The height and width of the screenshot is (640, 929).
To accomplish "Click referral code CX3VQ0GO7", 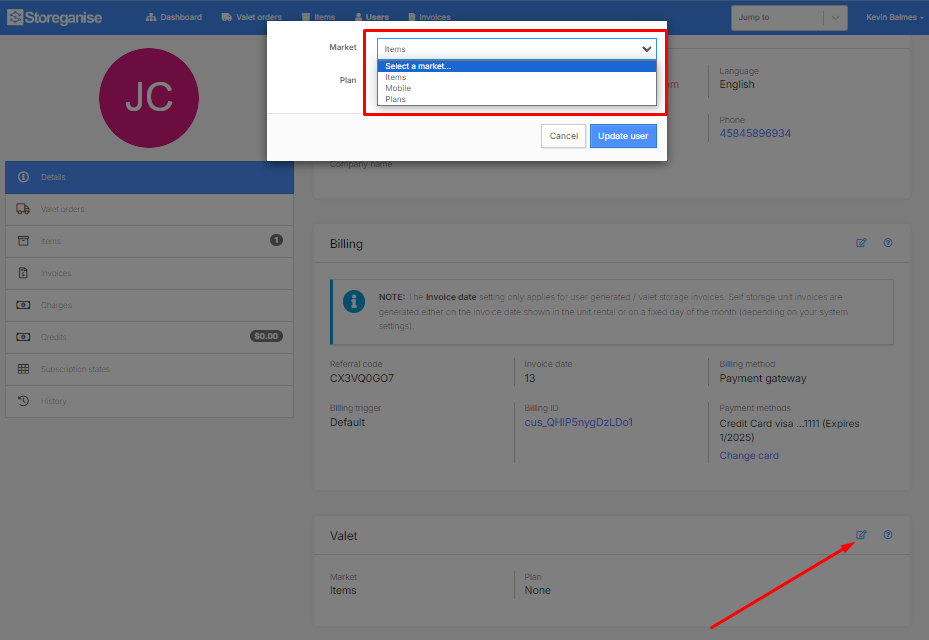I will pos(361,379).
